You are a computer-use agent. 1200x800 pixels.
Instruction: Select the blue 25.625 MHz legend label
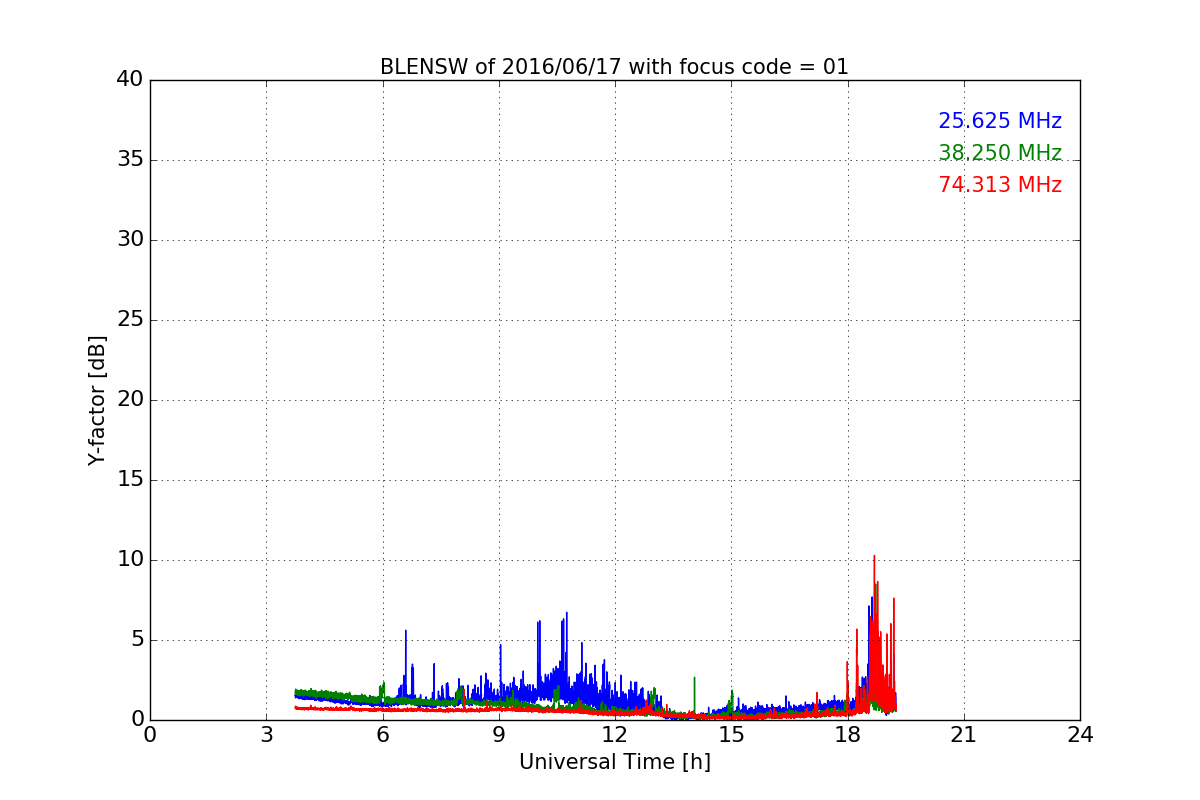point(1000,121)
